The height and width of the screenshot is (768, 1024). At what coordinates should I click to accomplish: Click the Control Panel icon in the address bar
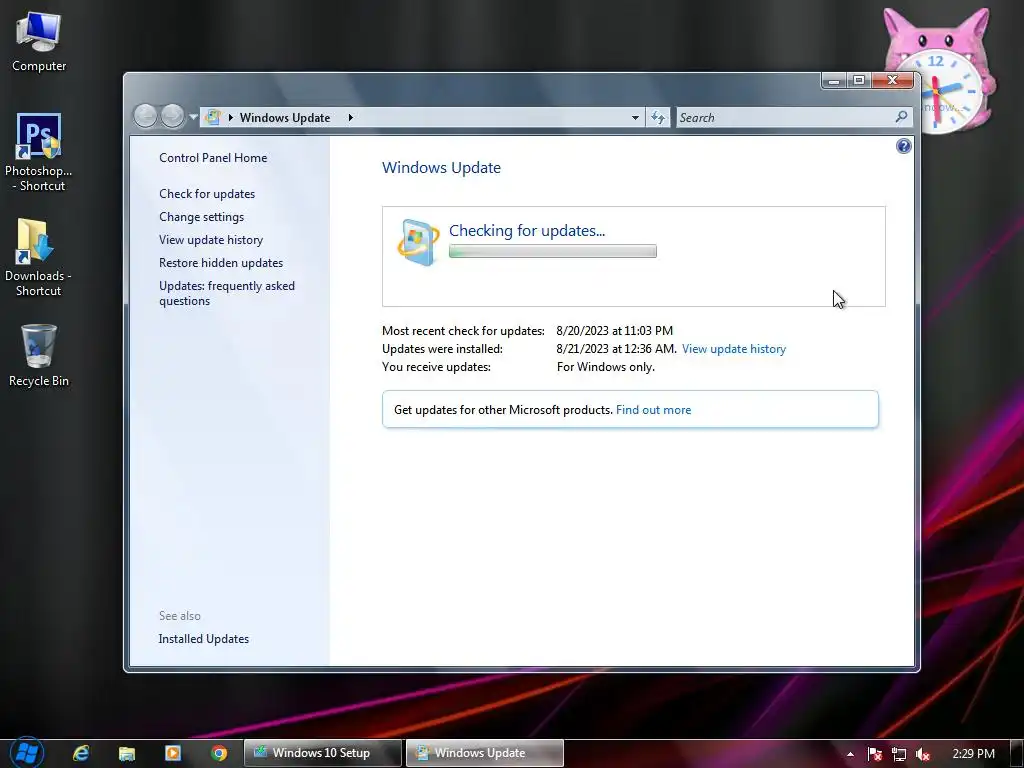[x=213, y=118]
